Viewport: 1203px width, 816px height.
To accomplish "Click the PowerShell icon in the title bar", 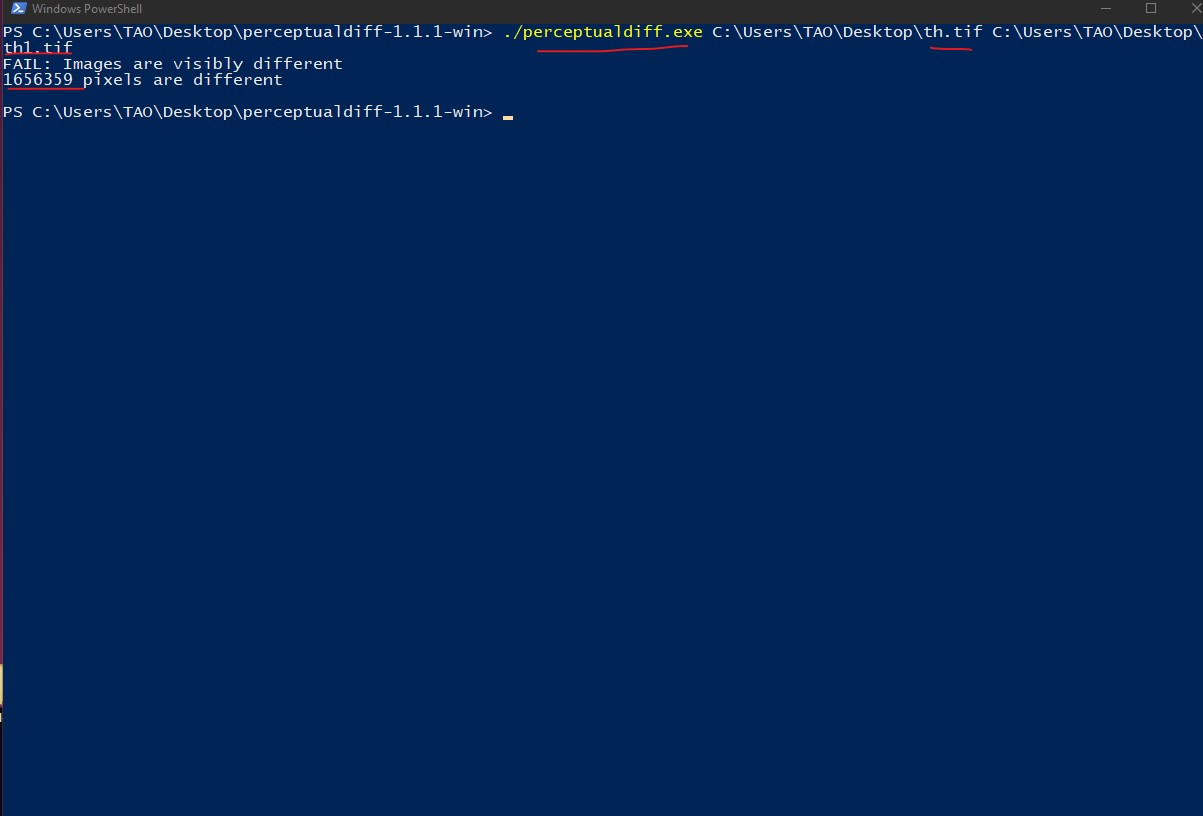I will click(x=14, y=9).
